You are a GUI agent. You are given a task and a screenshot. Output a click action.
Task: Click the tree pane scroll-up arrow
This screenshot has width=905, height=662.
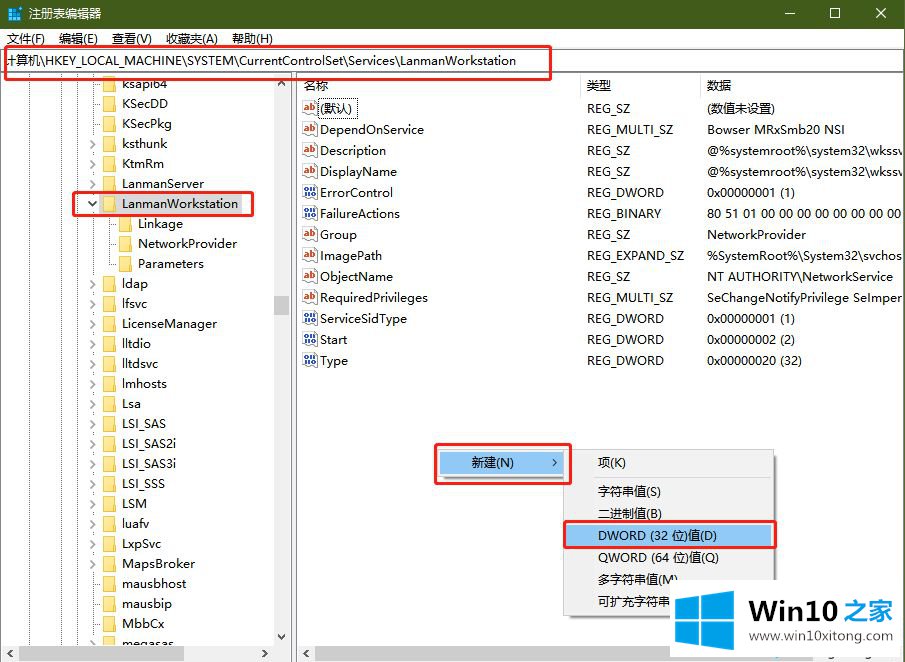pos(281,84)
